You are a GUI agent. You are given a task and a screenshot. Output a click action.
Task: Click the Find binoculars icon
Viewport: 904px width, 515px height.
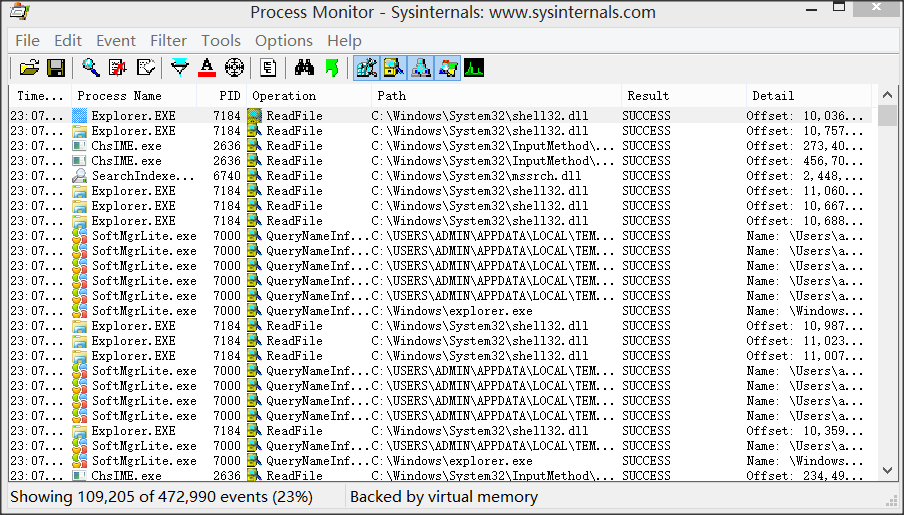(304, 68)
